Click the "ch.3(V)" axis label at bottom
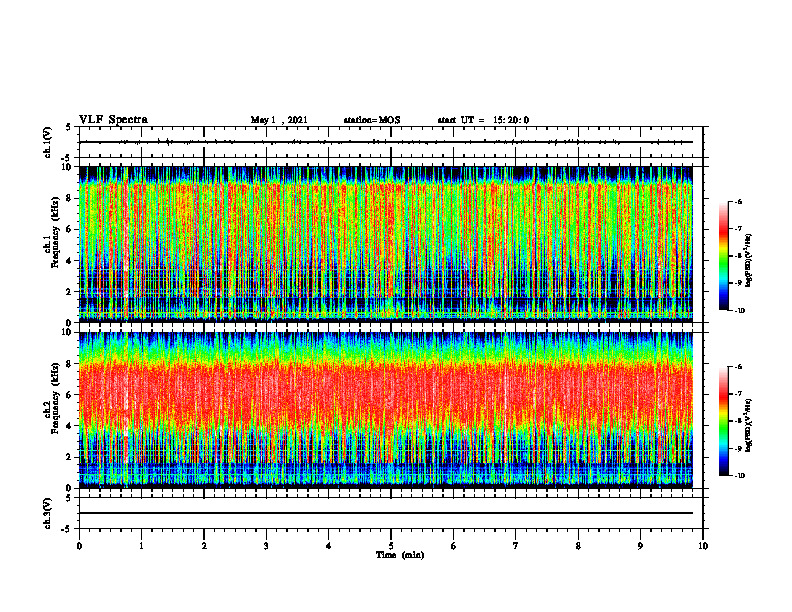 (48, 513)
